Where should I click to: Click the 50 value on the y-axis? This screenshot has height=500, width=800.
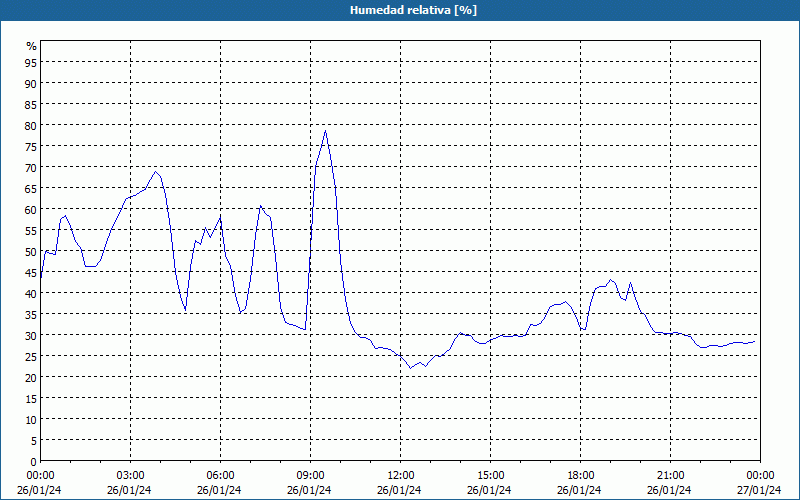point(31,252)
